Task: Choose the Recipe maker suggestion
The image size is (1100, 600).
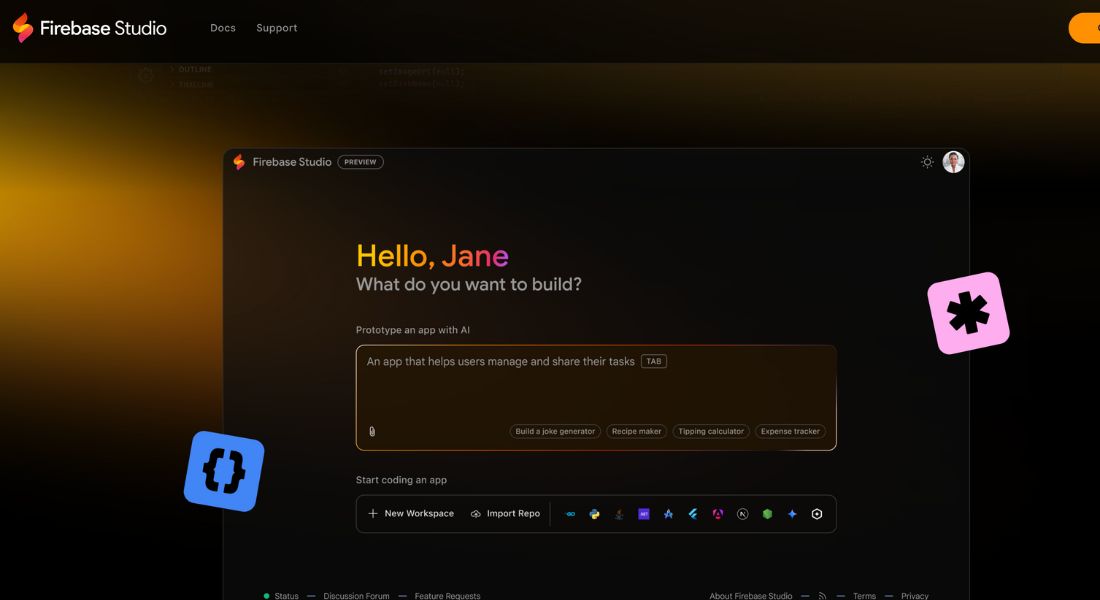Action: [636, 432]
